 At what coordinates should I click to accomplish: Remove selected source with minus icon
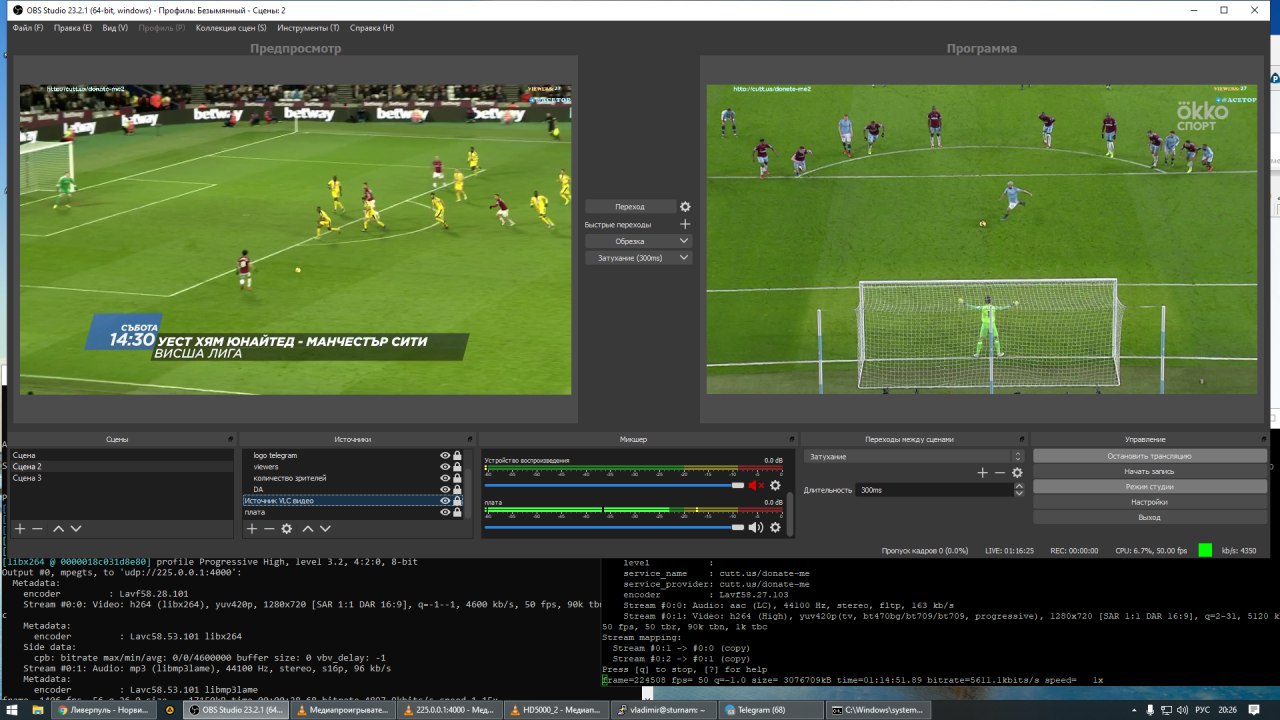pyautogui.click(x=269, y=529)
